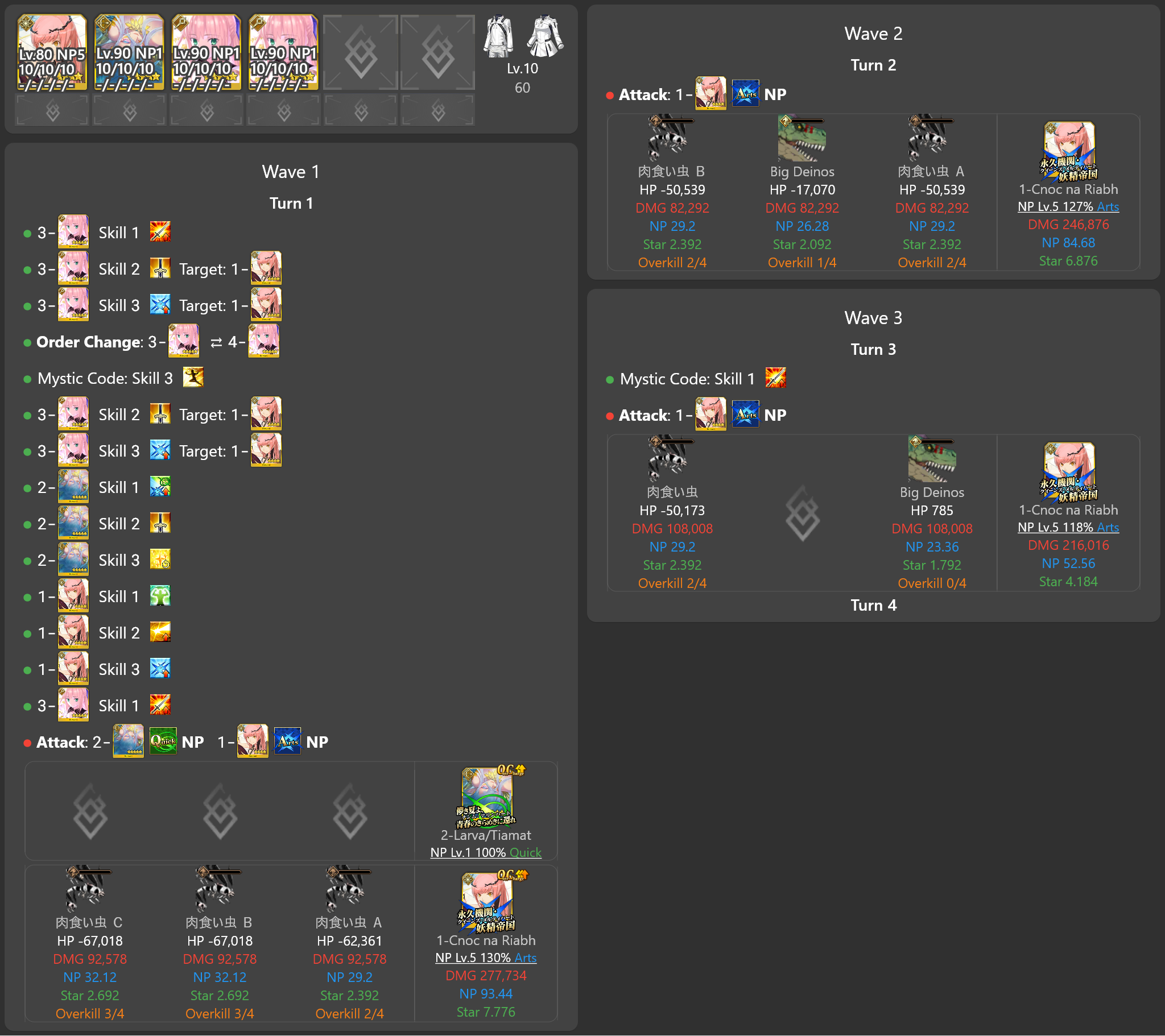Click the Order Change swap target servant portrait

264,341
